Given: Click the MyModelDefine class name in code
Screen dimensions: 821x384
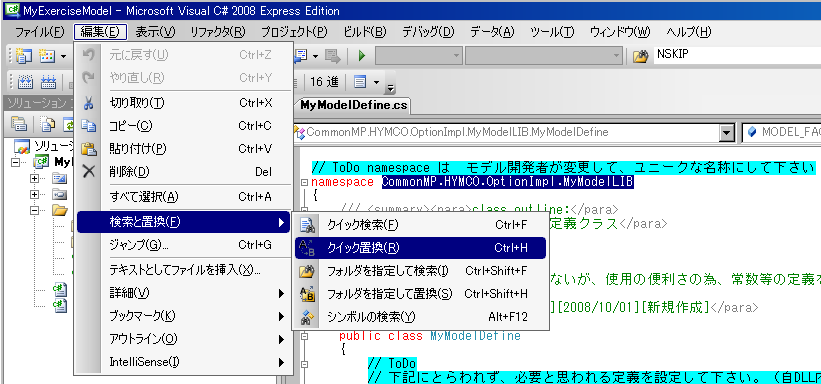Looking at the screenshot, I should (475, 336).
